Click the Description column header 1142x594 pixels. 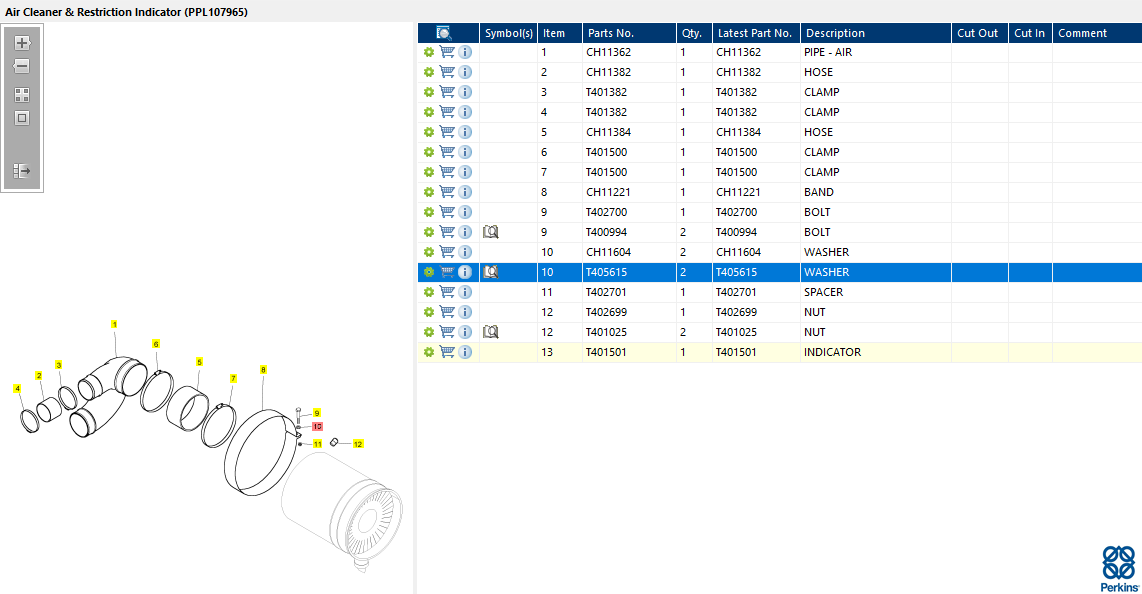point(875,33)
